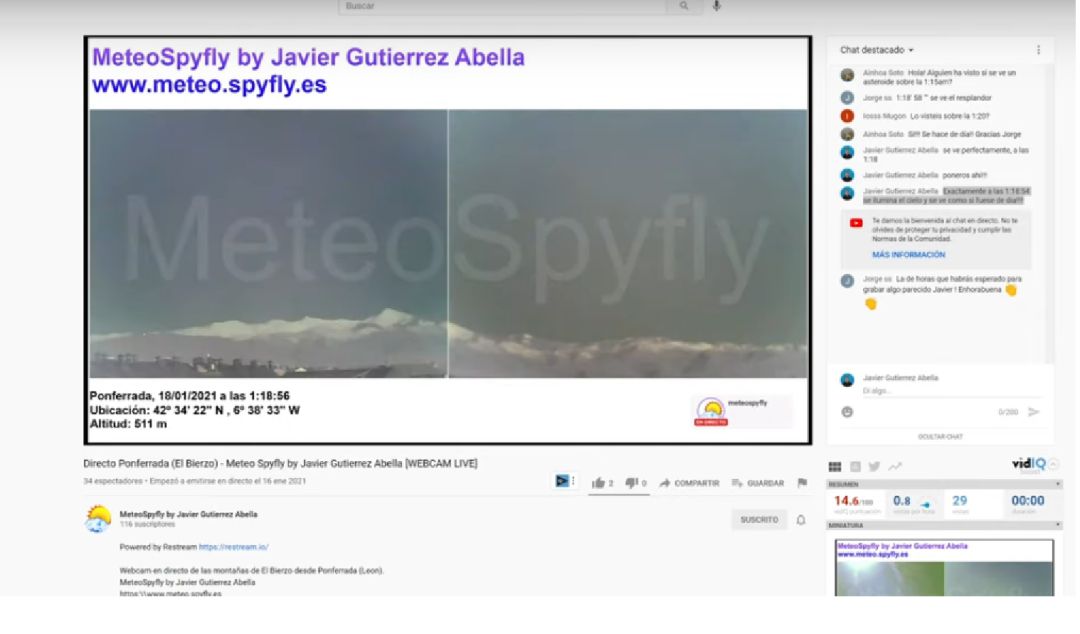Collapse the RESUMEN section arrow

click(x=1058, y=484)
